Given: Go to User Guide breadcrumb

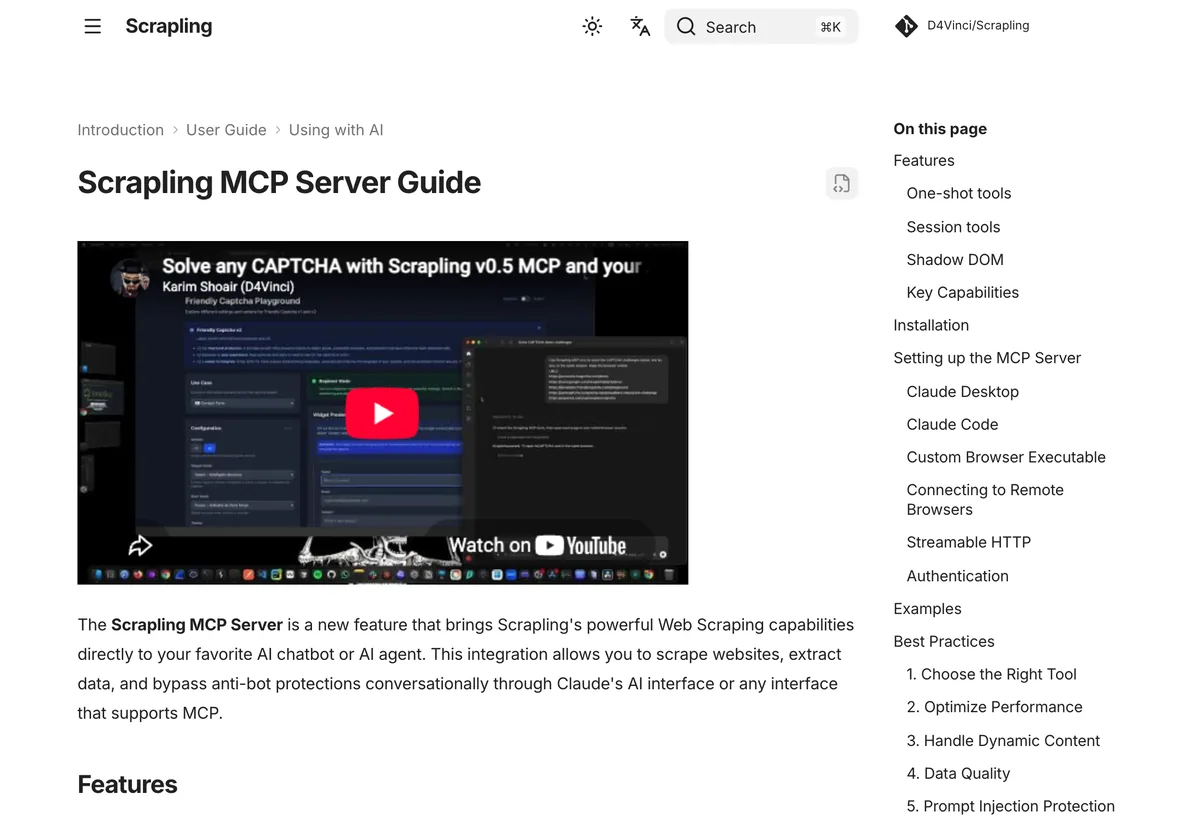Looking at the screenshot, I should 226,130.
